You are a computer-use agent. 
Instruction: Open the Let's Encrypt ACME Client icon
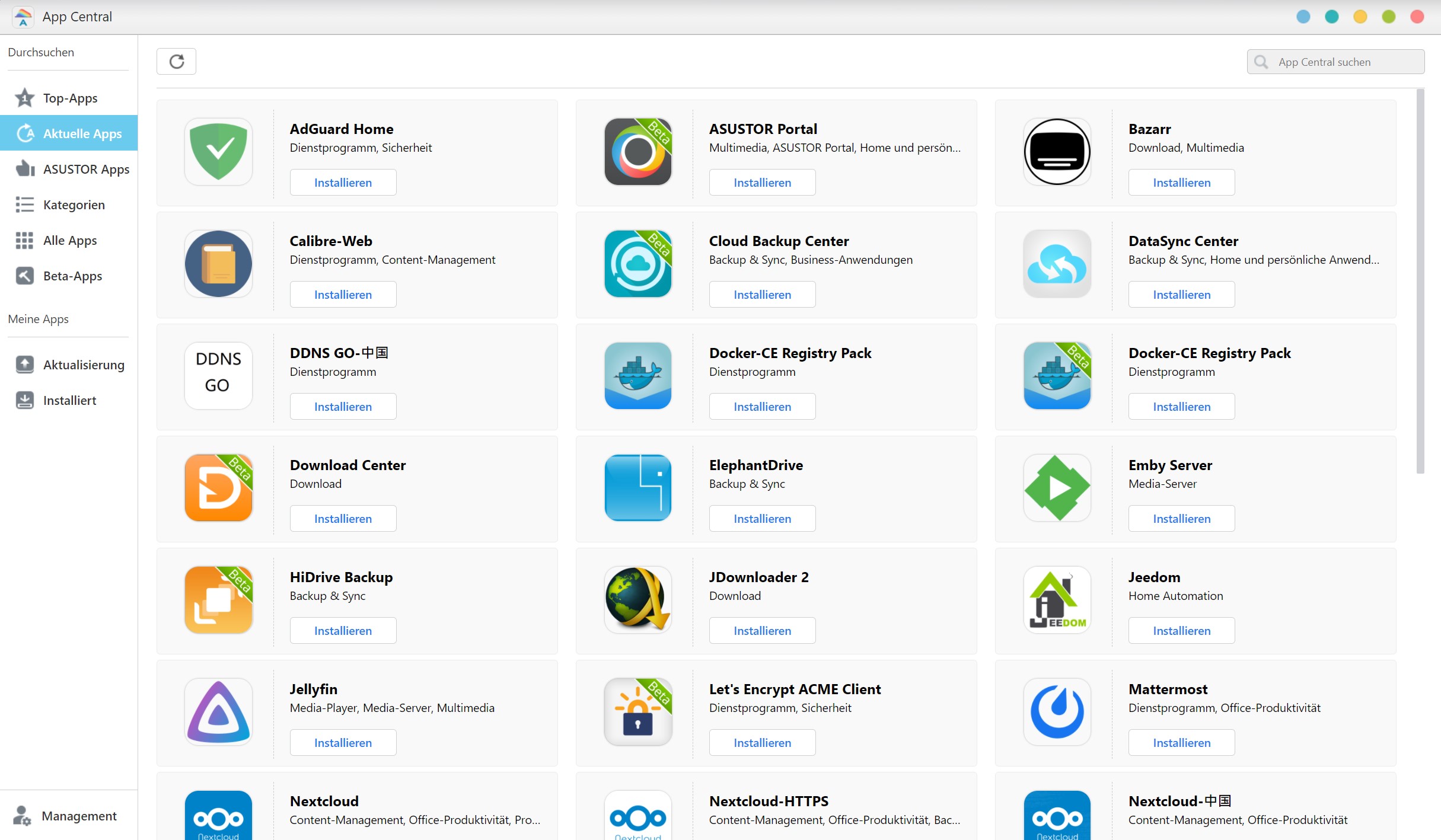click(637, 712)
